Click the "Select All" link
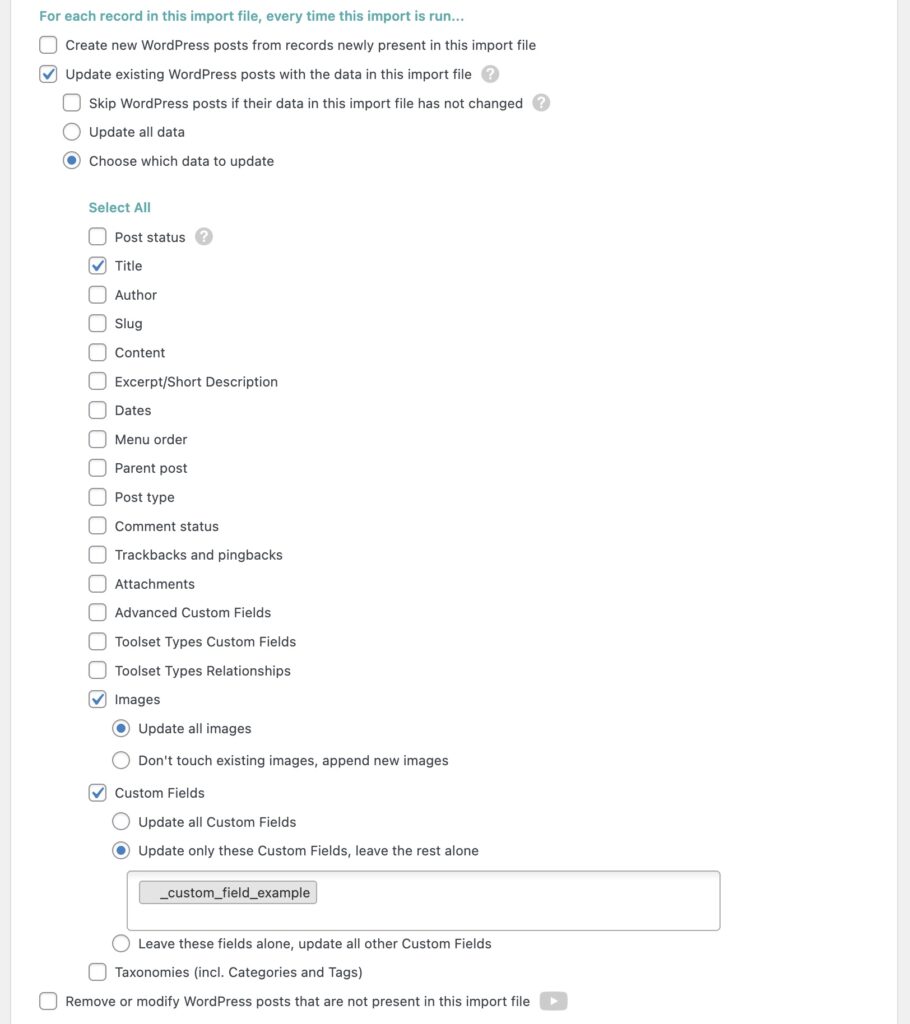Screen dimensions: 910x1024 point(119,207)
